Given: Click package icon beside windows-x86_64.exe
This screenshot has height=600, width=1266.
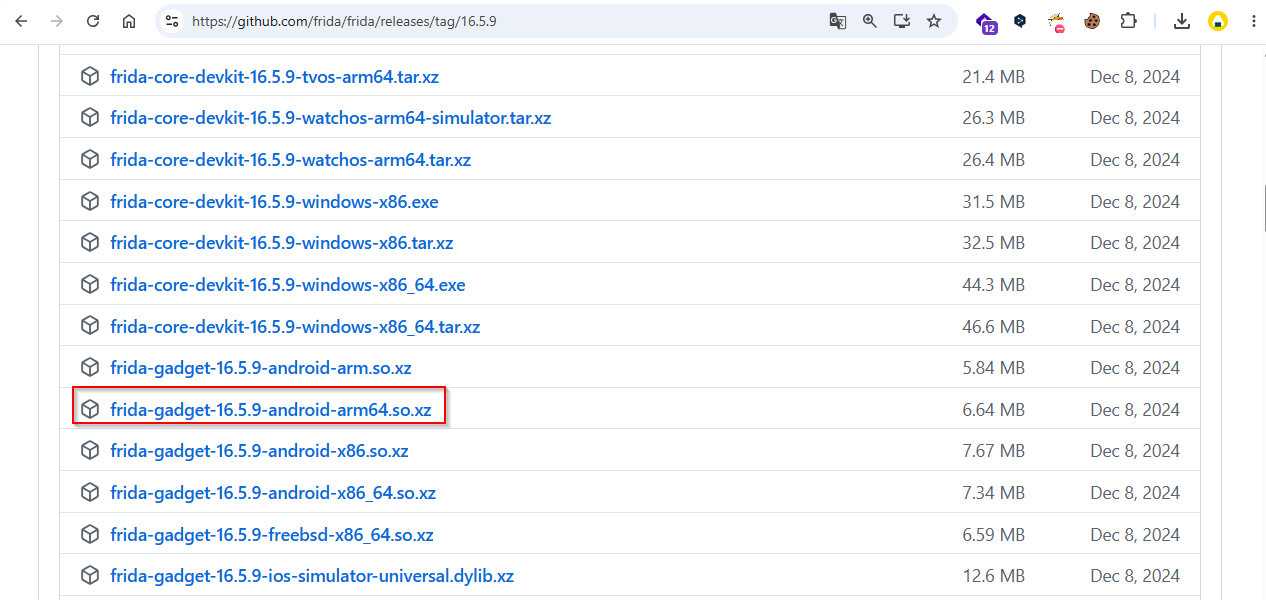Looking at the screenshot, I should pos(90,285).
